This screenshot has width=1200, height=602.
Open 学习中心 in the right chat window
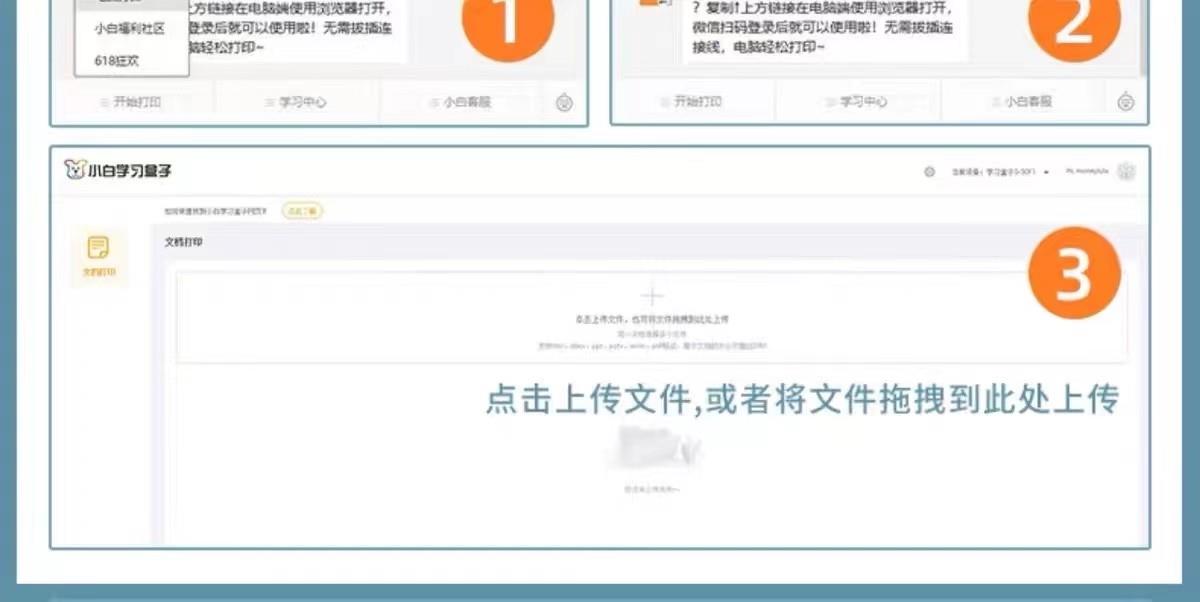point(857,102)
